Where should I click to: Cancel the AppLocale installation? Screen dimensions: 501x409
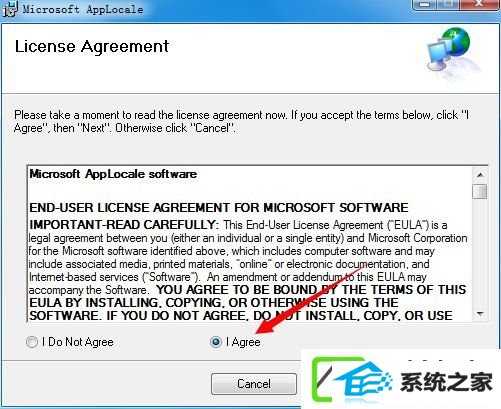(254, 384)
